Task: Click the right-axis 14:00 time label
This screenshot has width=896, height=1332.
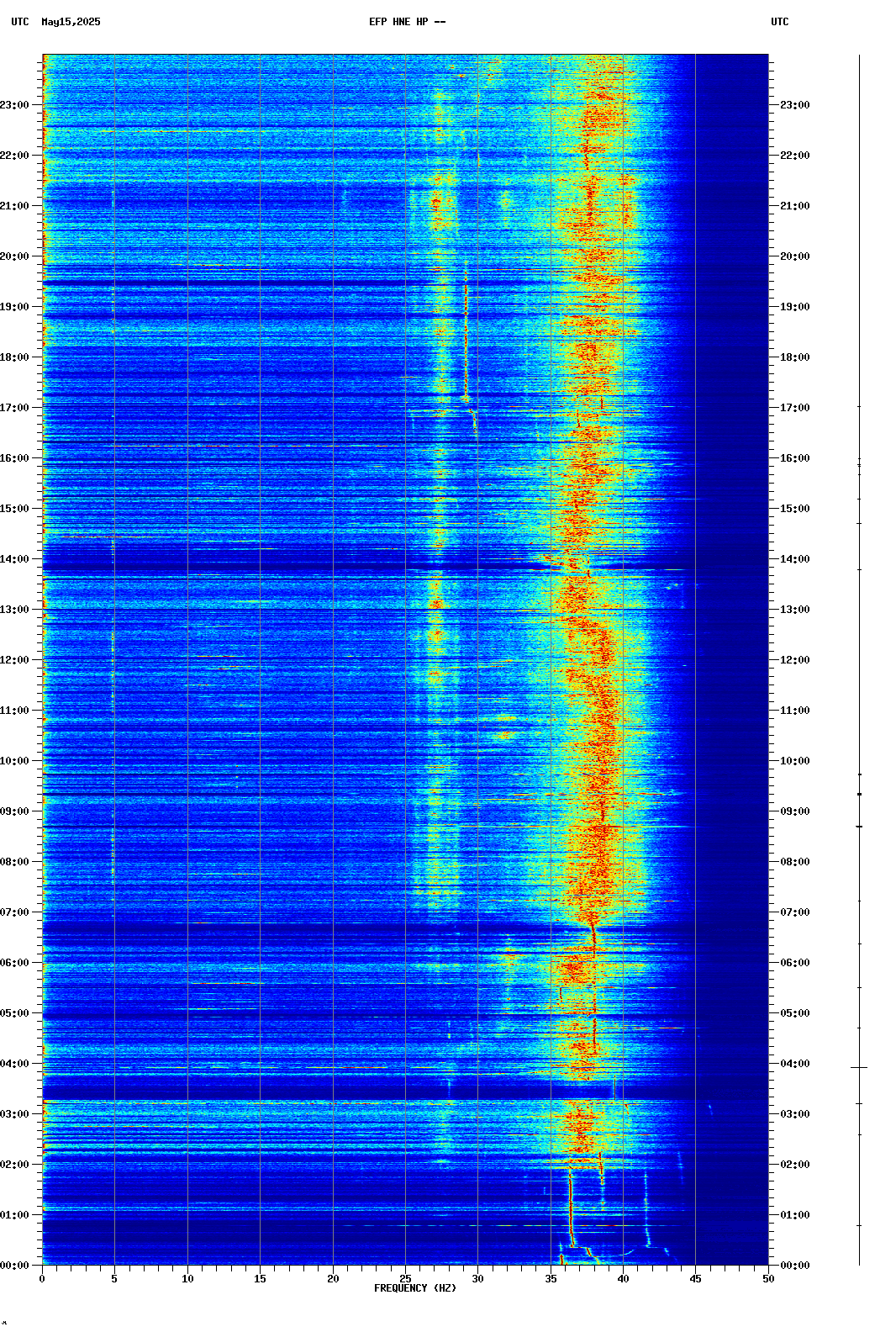Action: (795, 559)
